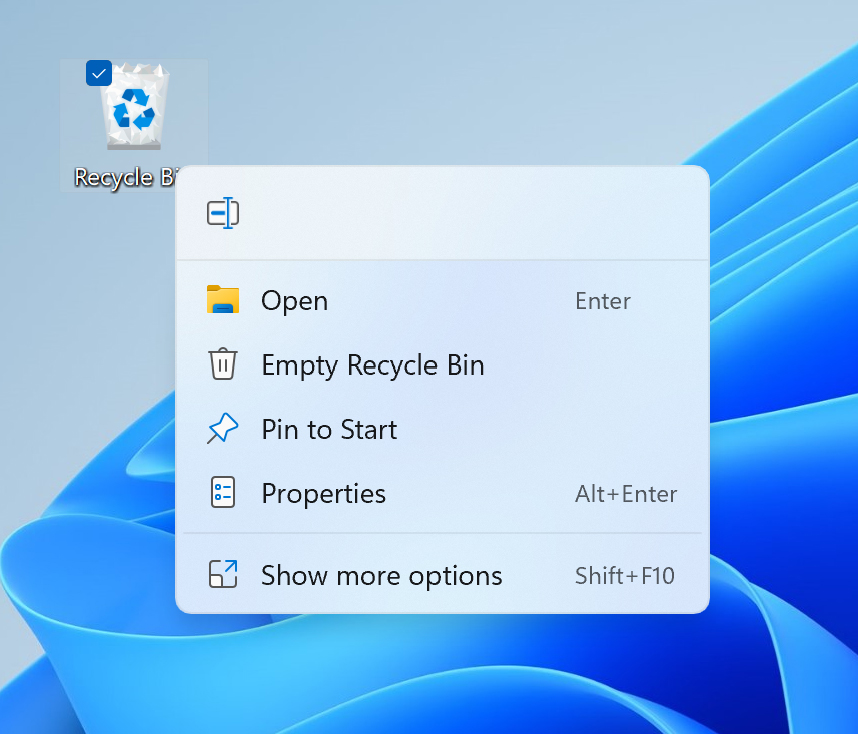858x734 pixels.
Task: Select Empty Recycle Bin from the menu
Action: pos(372,364)
